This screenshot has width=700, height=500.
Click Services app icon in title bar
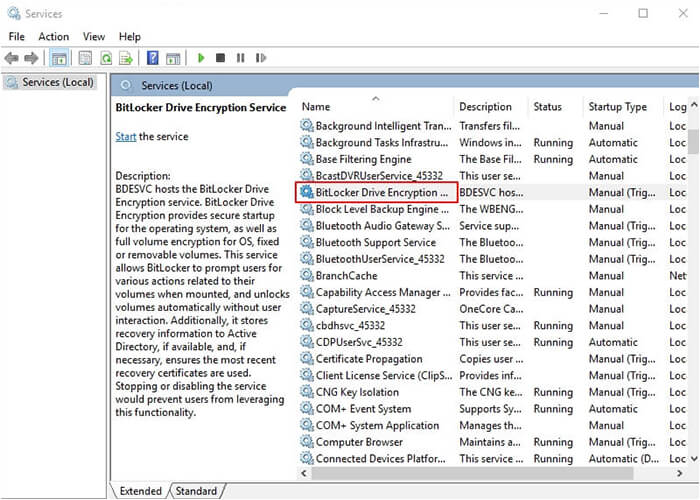coord(14,13)
